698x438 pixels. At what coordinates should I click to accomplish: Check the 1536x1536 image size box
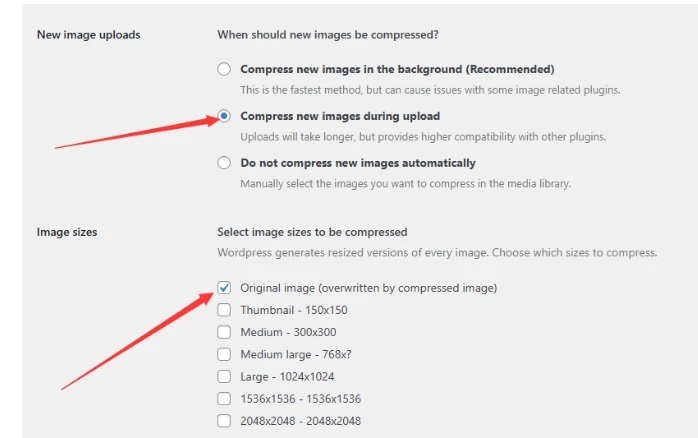tap(224, 398)
